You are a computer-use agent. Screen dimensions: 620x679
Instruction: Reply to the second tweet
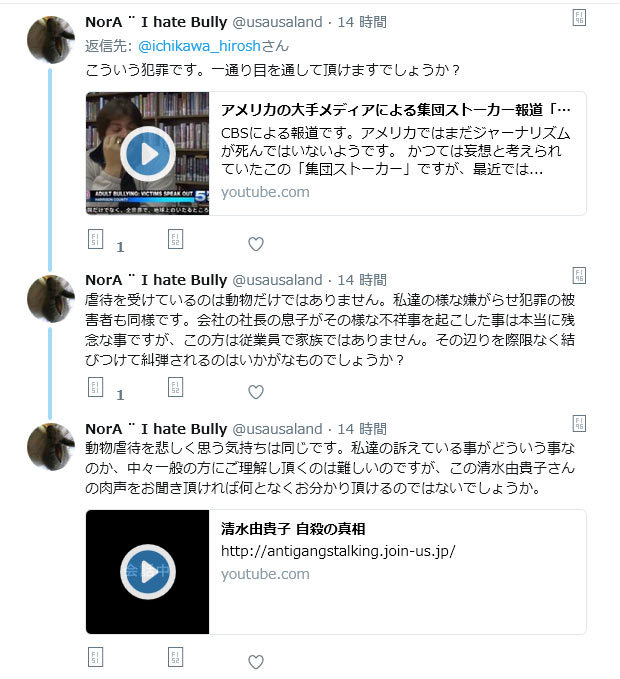click(95, 387)
